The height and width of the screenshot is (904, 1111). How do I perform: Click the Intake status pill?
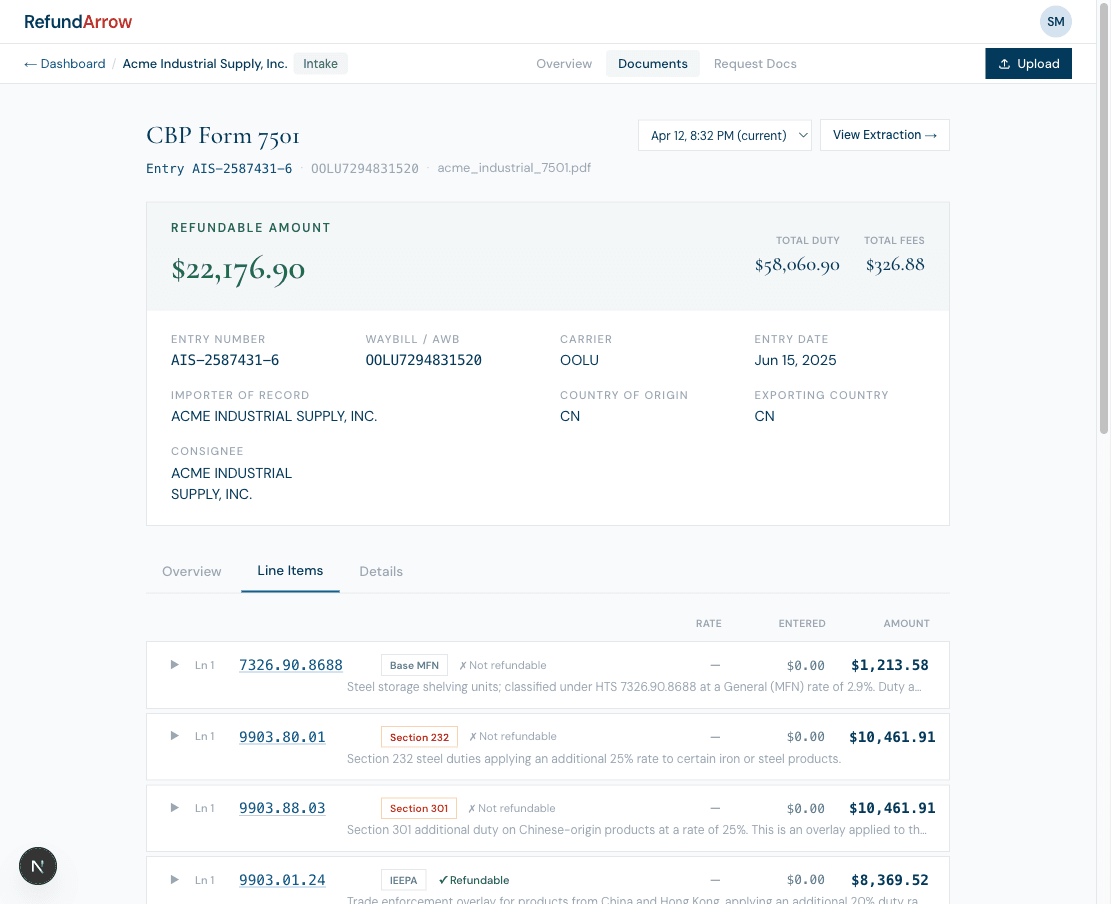320,63
